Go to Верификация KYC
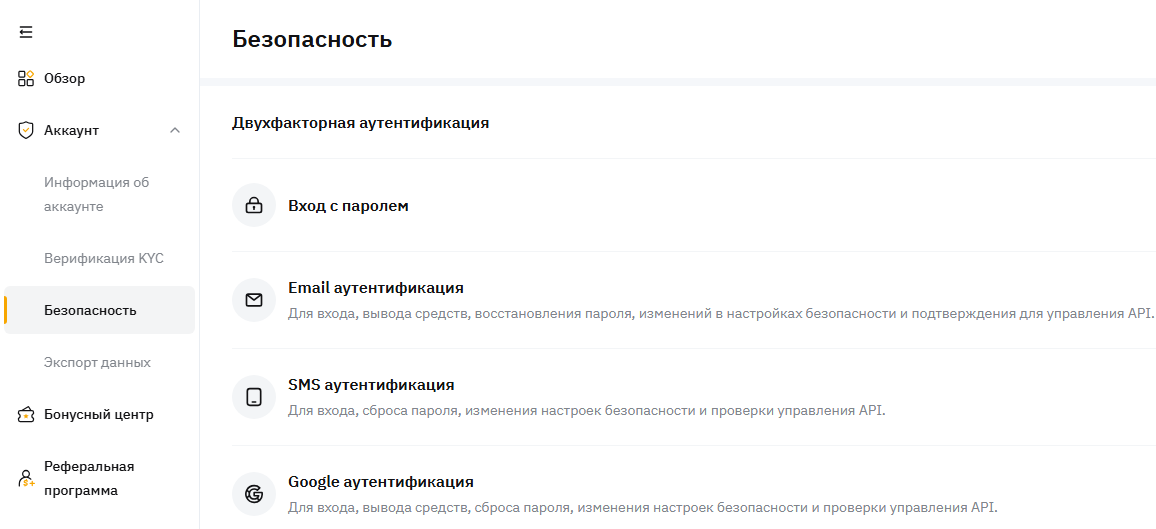 pos(104,258)
